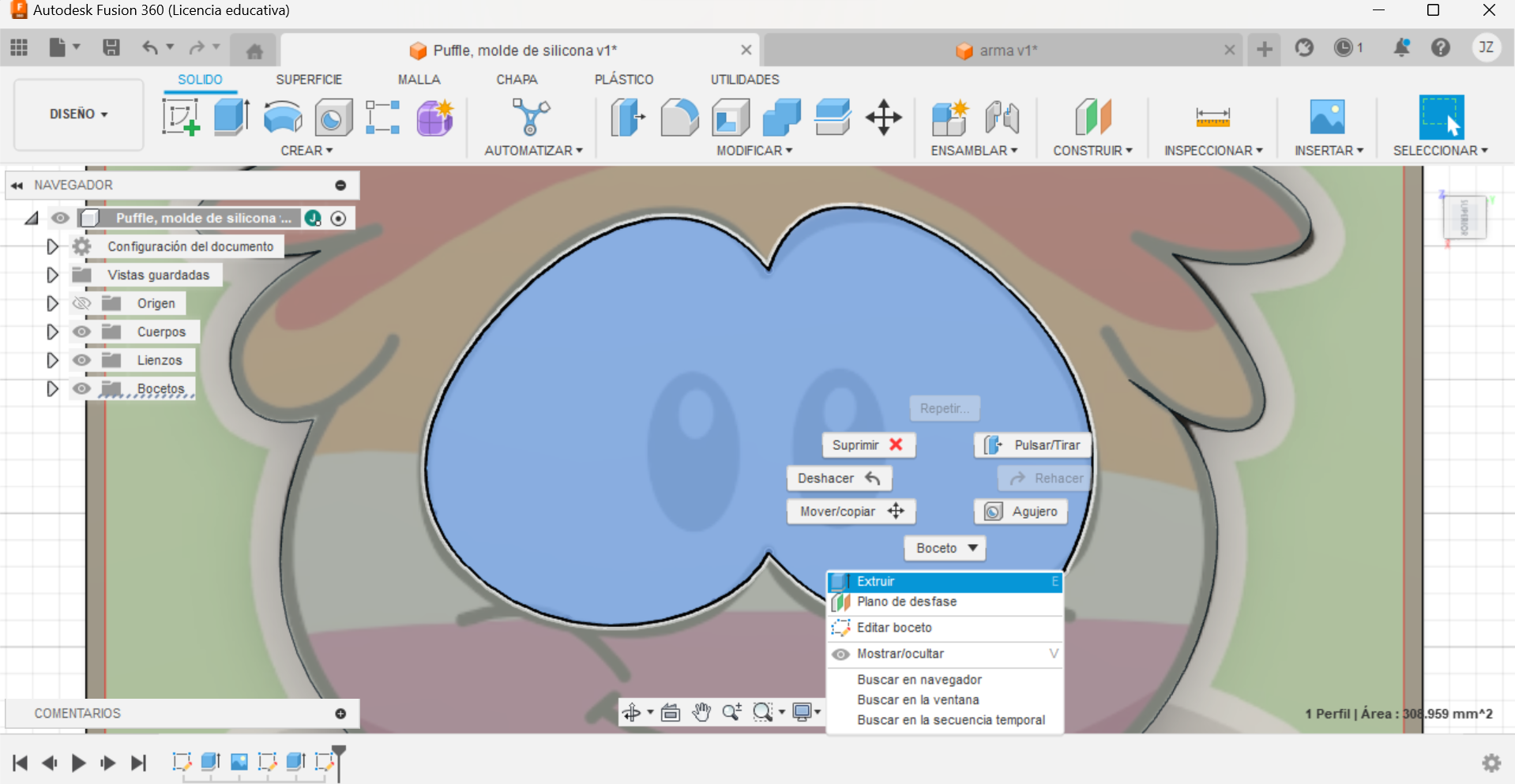Open the Boceto marking menu dropdown
The width and height of the screenshot is (1515, 784).
(945, 548)
